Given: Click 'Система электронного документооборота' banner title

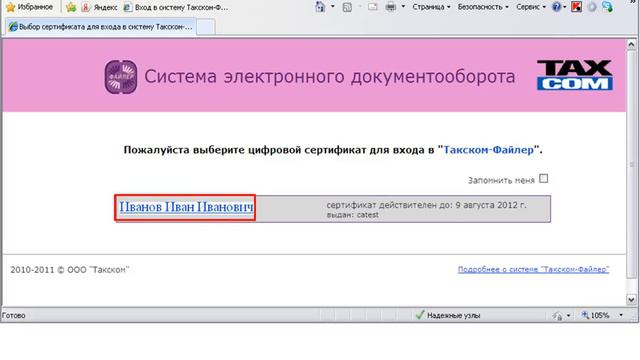Looking at the screenshot, I should point(329,77).
